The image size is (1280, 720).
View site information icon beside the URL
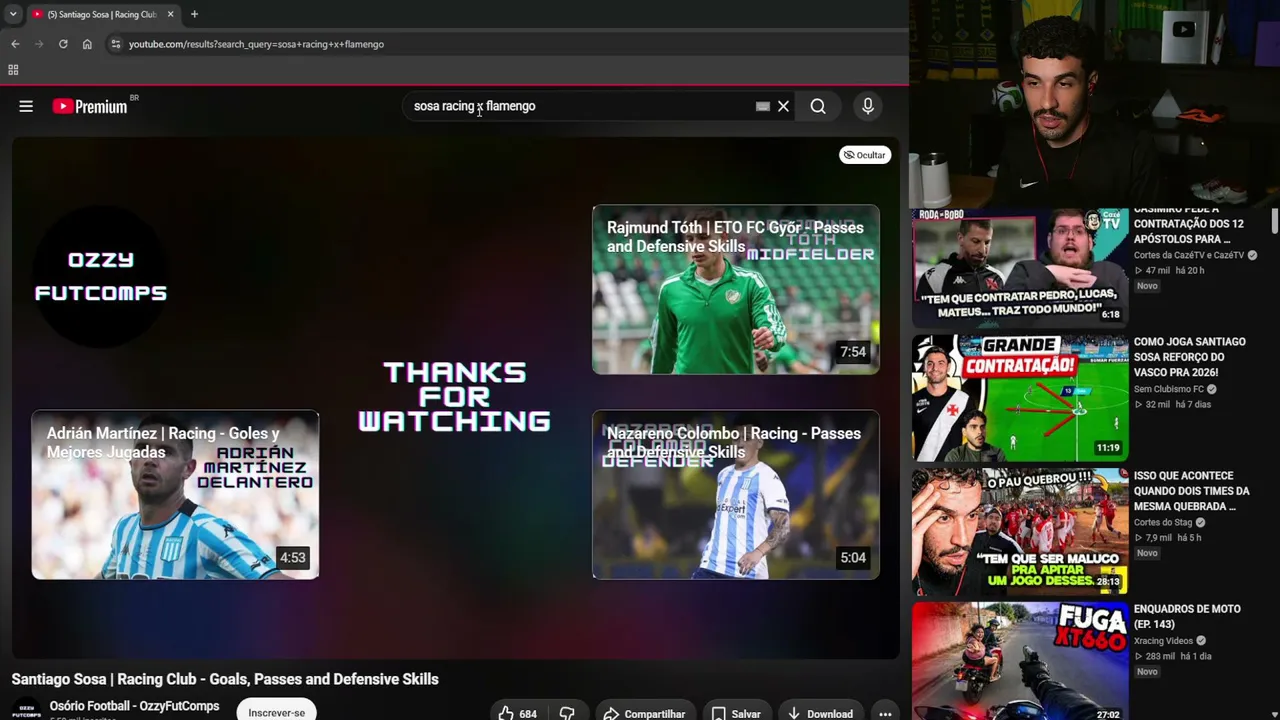click(x=115, y=44)
